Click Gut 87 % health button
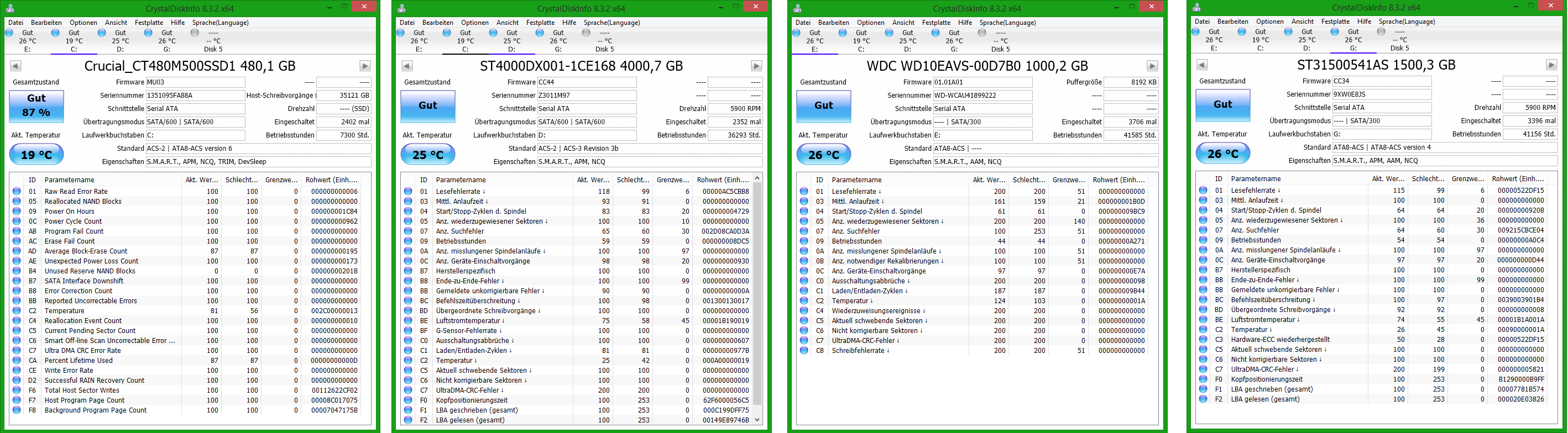The image size is (1568, 433). point(36,106)
